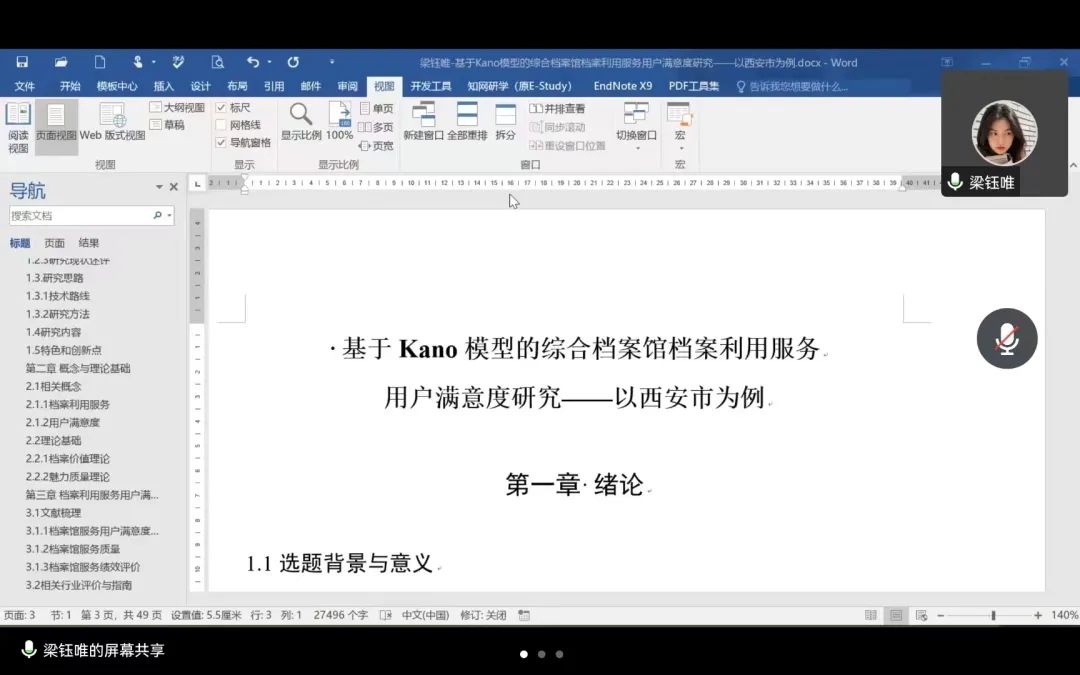
Task: Open the 页面 tab in navigation pane
Action: coord(55,243)
